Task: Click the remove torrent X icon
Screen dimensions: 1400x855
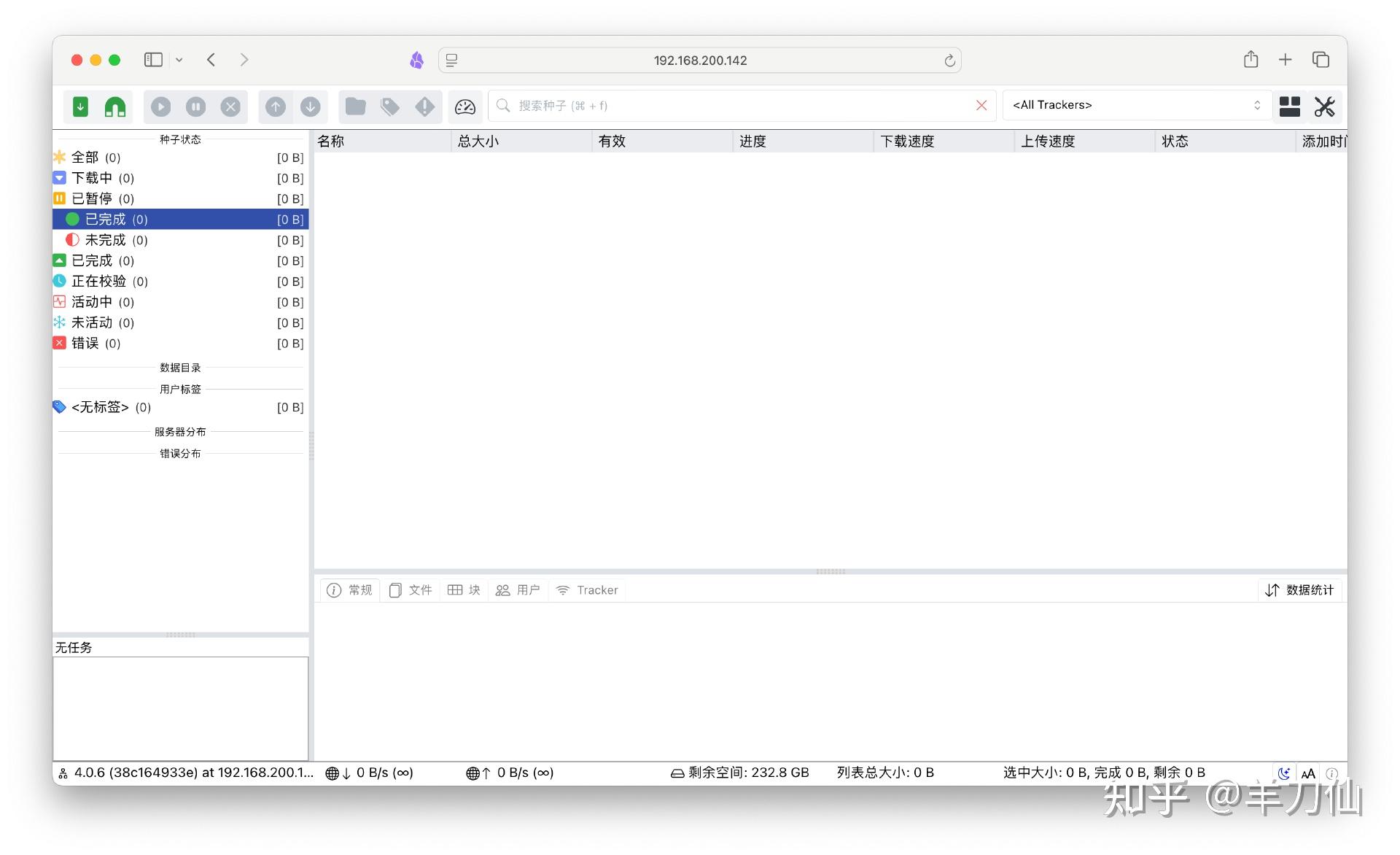Action: pos(230,106)
